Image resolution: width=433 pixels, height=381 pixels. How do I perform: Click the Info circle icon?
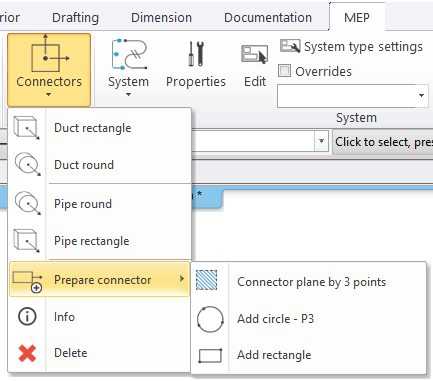[27, 316]
